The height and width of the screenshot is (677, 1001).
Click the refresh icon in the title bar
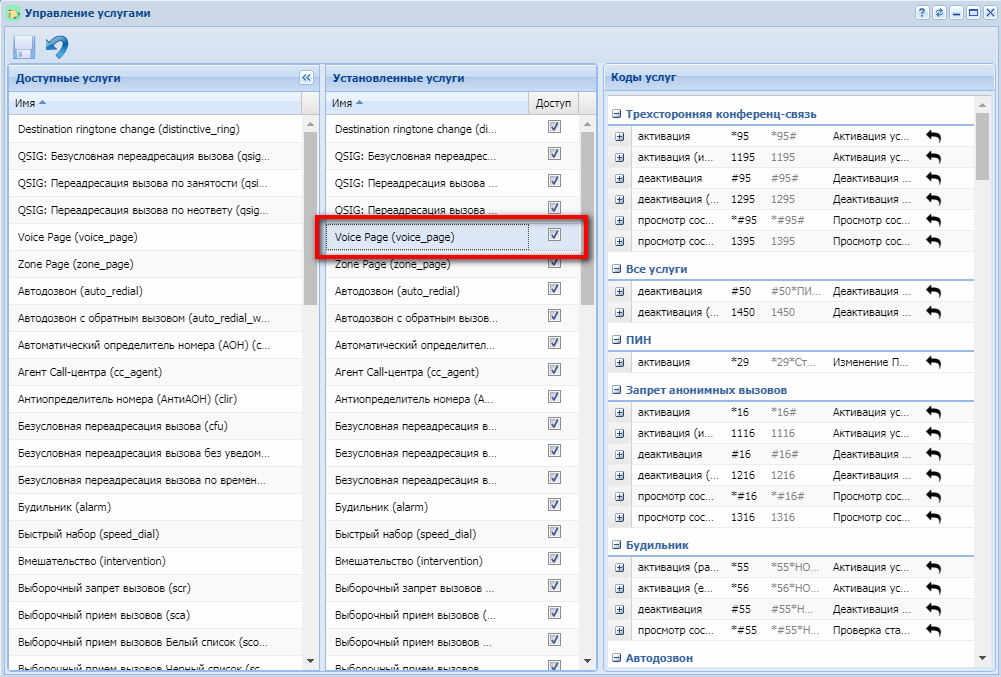click(939, 12)
